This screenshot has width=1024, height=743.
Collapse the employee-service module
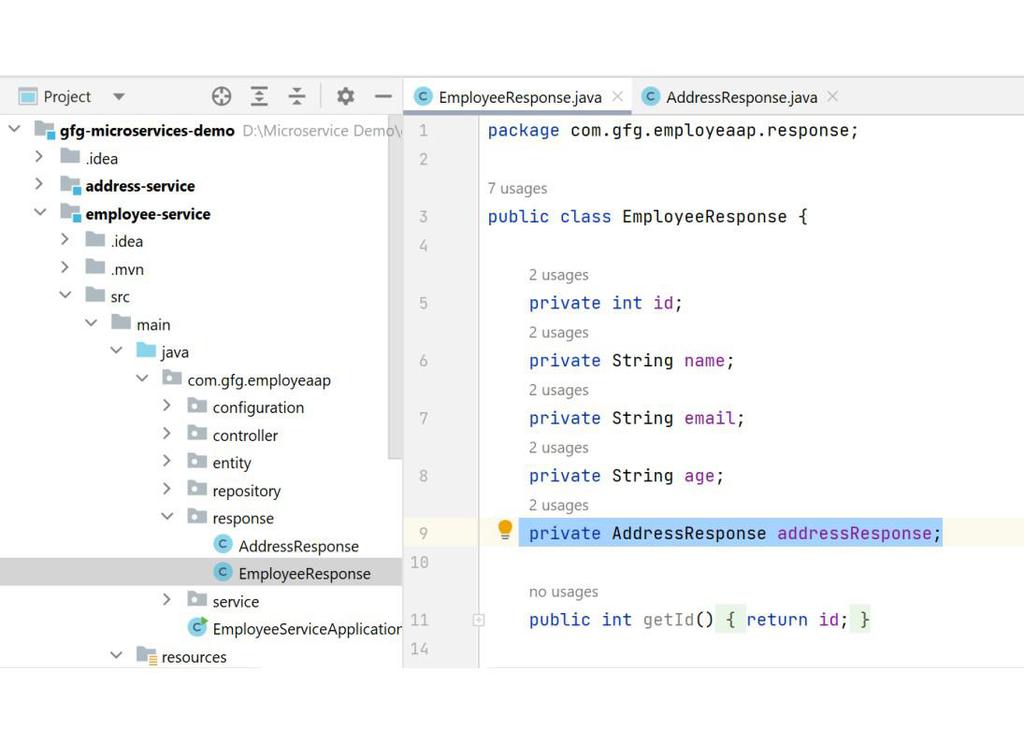tap(40, 212)
